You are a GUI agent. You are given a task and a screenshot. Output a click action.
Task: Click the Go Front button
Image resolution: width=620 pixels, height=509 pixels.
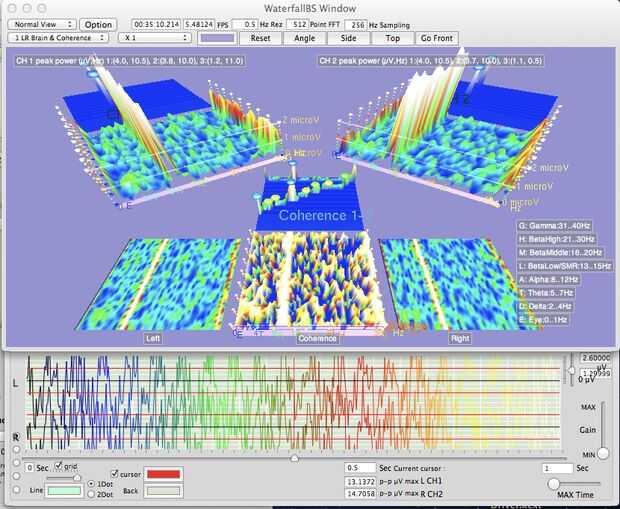click(x=437, y=38)
